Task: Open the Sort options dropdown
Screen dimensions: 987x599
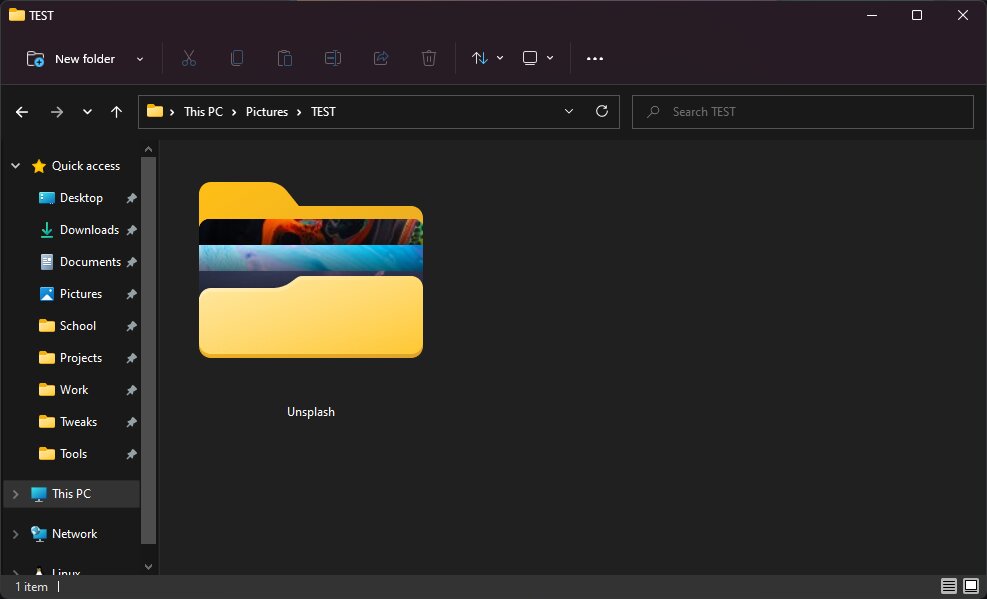Action: tap(487, 59)
